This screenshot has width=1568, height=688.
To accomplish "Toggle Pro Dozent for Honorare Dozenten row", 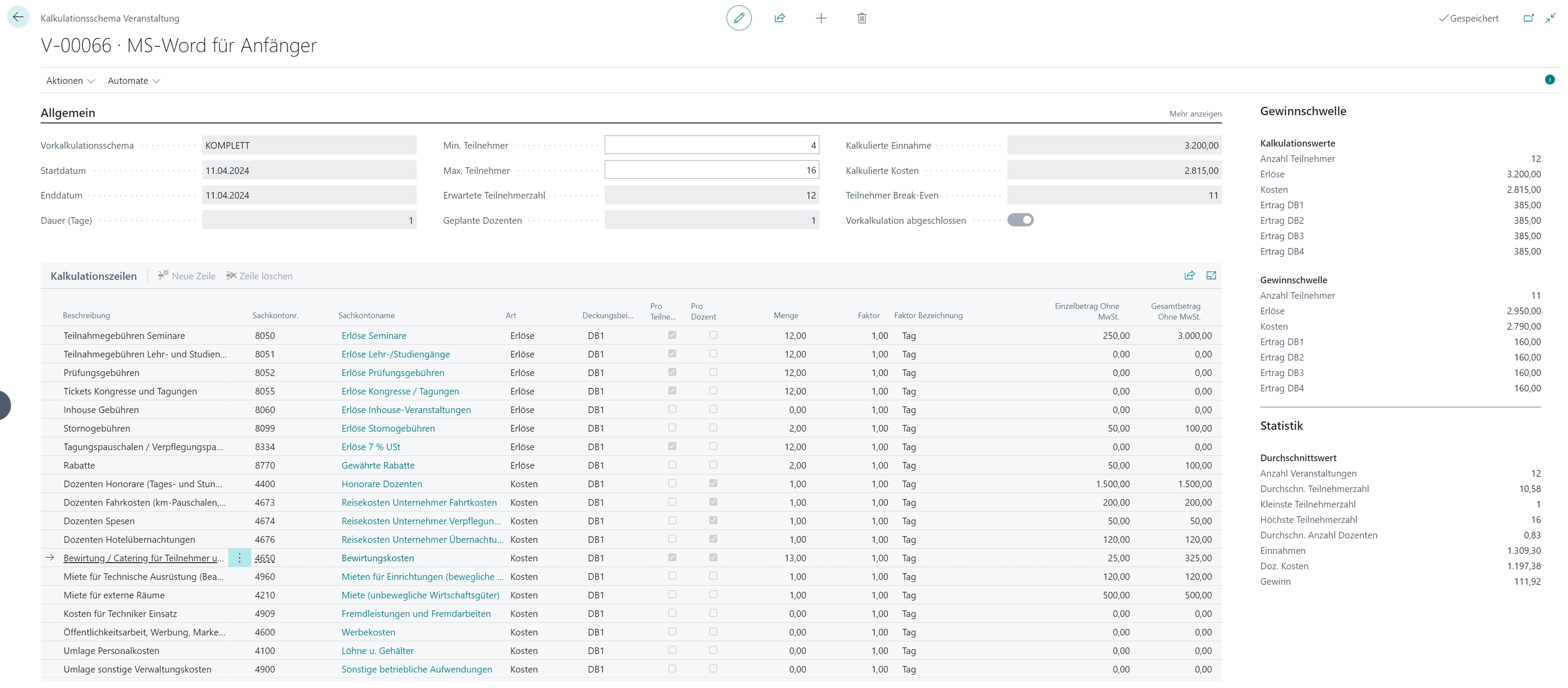I will point(713,484).
